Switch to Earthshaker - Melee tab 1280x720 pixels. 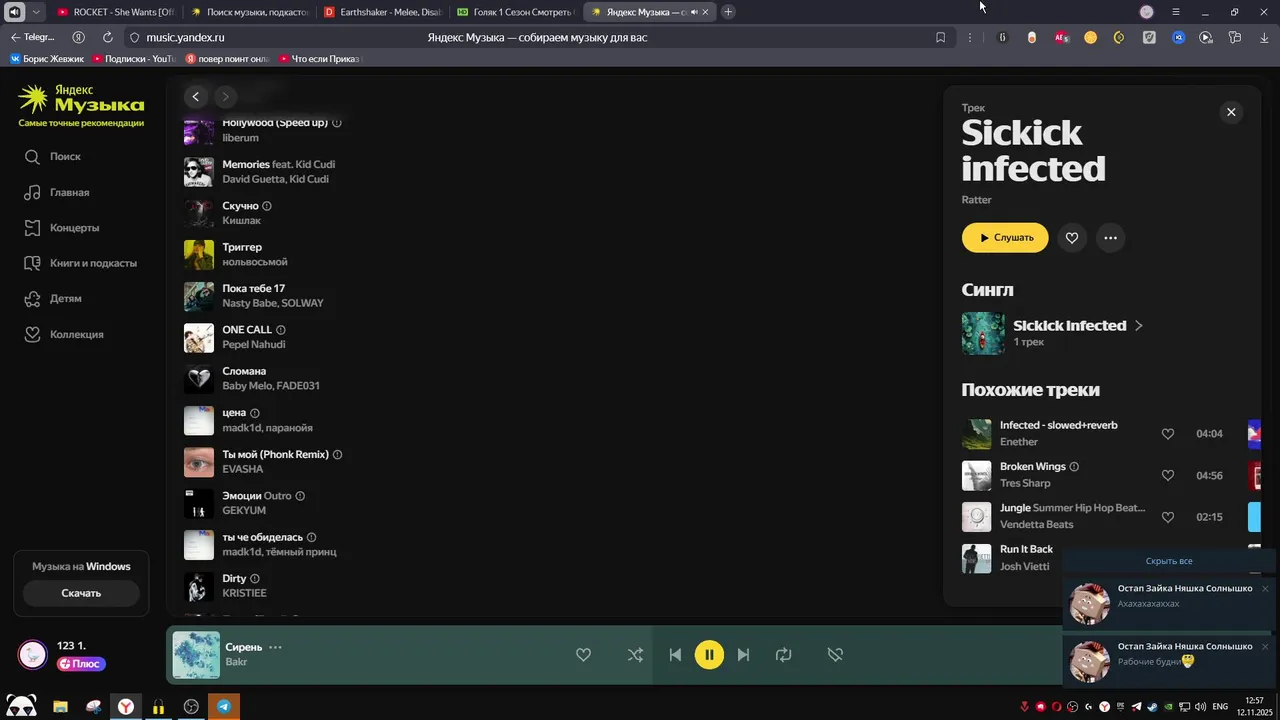[x=383, y=12]
